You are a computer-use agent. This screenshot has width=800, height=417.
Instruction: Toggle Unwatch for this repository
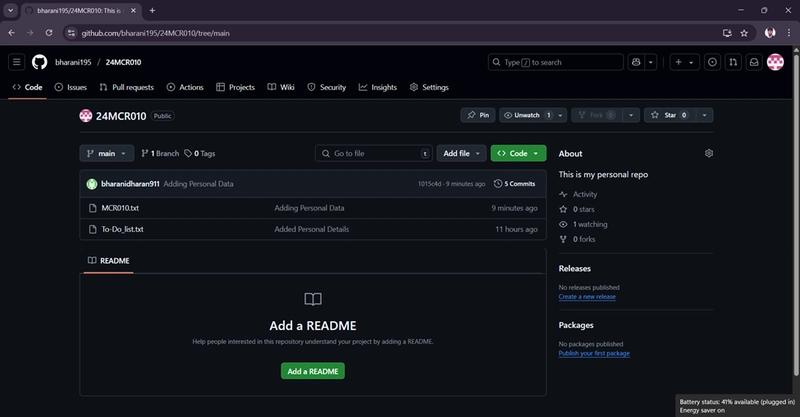(x=527, y=115)
